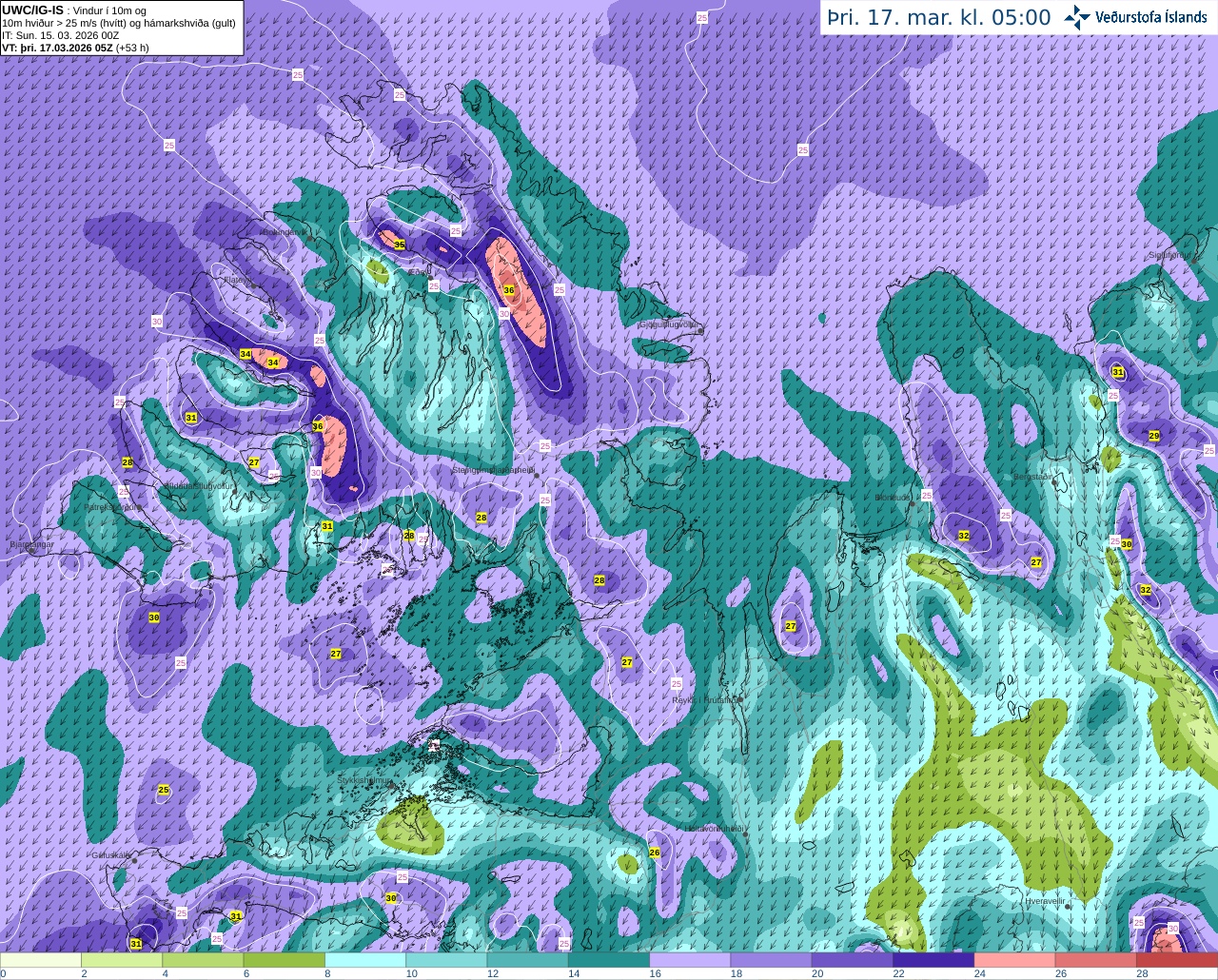
Task: Pick the 2–4 m/s light green legend swatch
Action: [122, 960]
